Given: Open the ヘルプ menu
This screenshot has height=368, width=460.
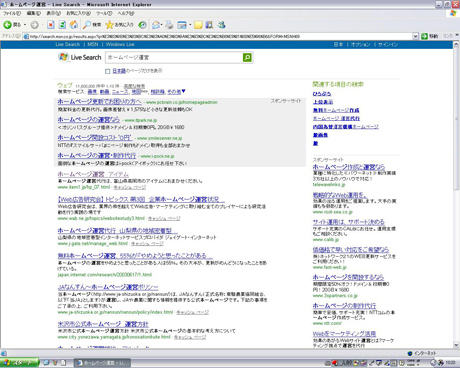Looking at the screenshot, I should [126, 13].
